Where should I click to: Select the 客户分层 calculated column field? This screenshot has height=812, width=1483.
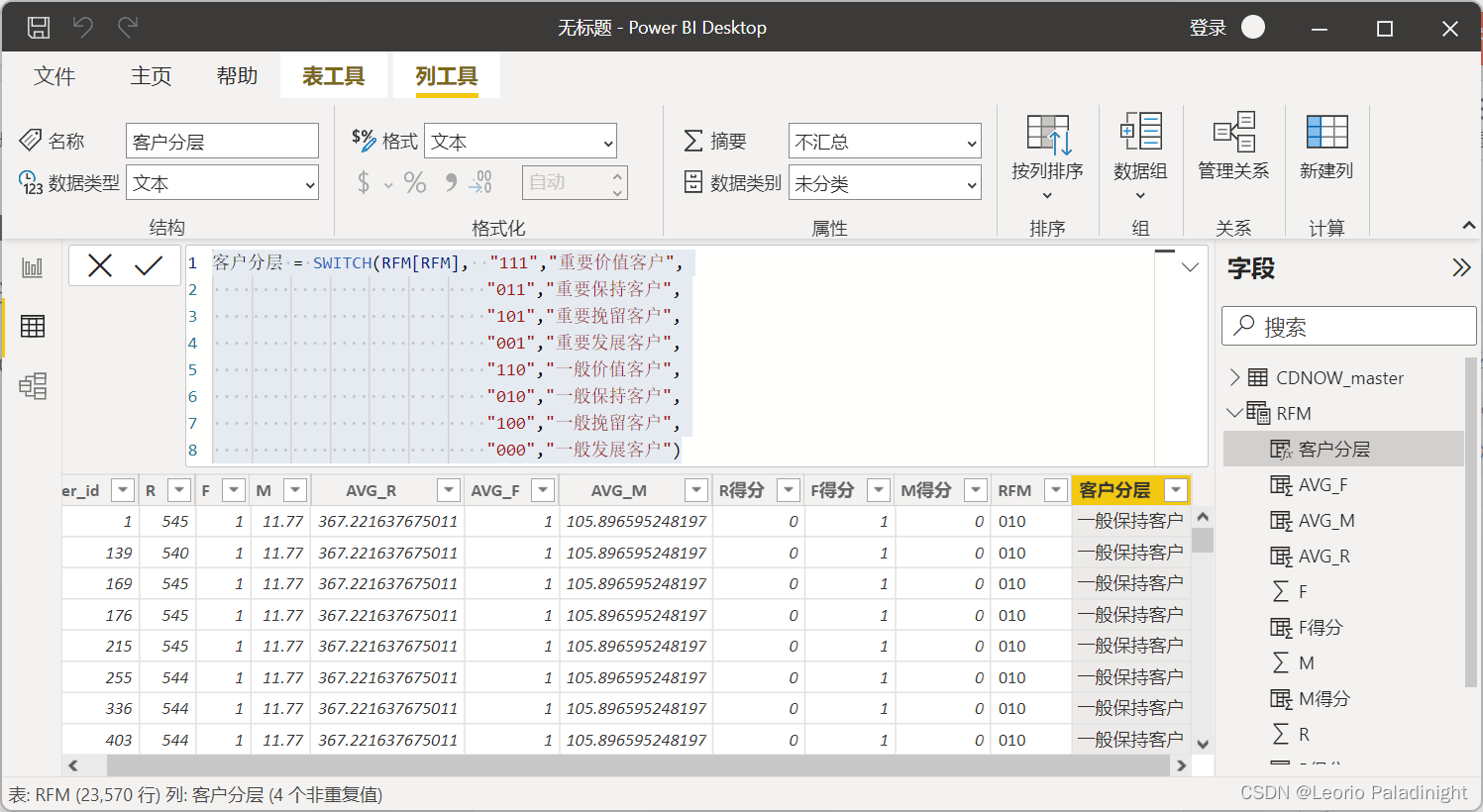[1343, 449]
